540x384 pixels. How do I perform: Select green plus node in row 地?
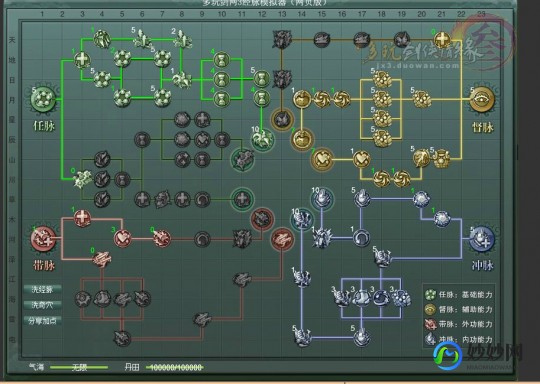coord(82,60)
